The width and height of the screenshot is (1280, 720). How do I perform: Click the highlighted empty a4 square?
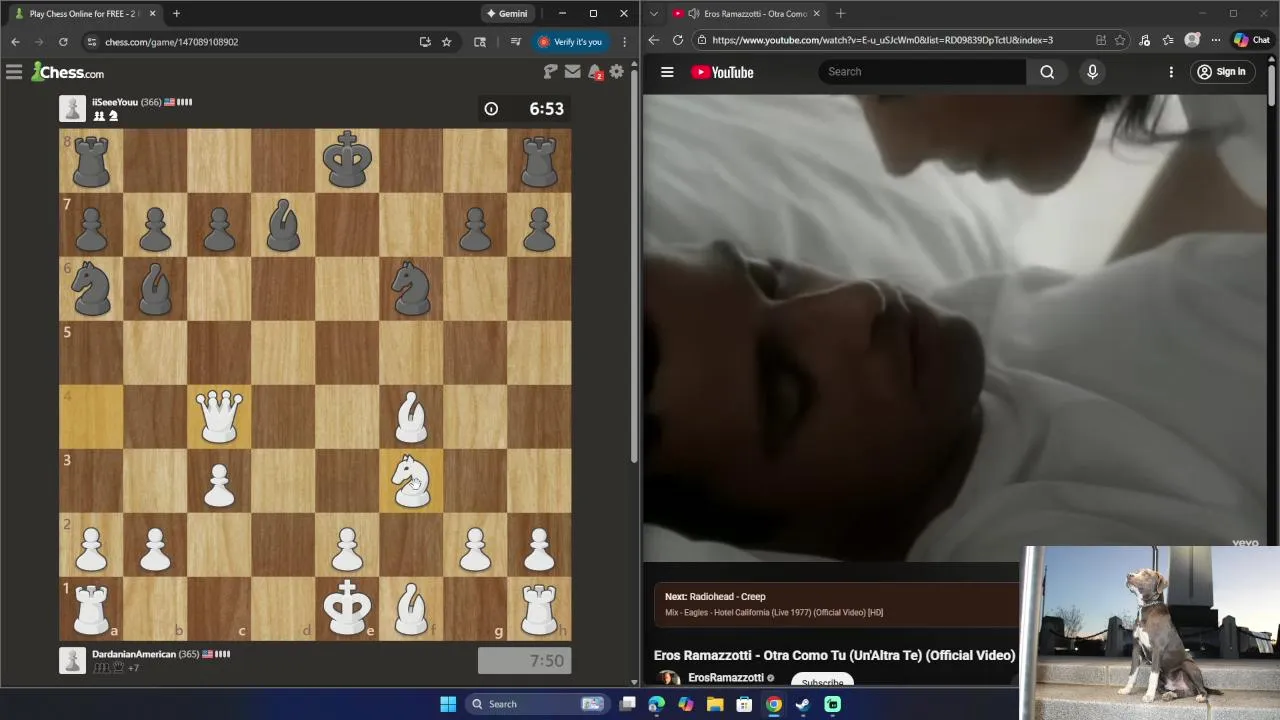tap(91, 417)
